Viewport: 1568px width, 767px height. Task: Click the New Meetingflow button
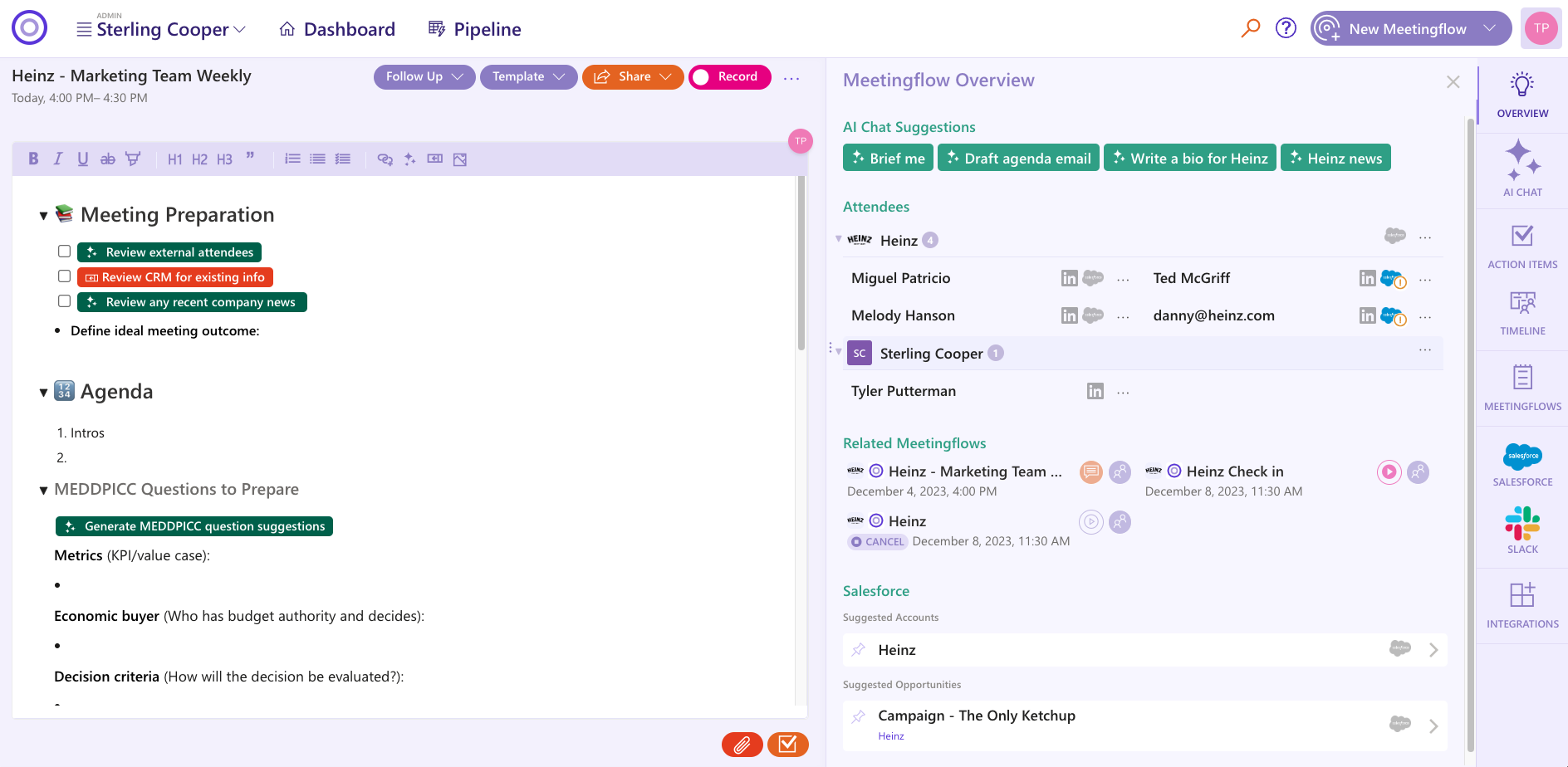point(1410,28)
